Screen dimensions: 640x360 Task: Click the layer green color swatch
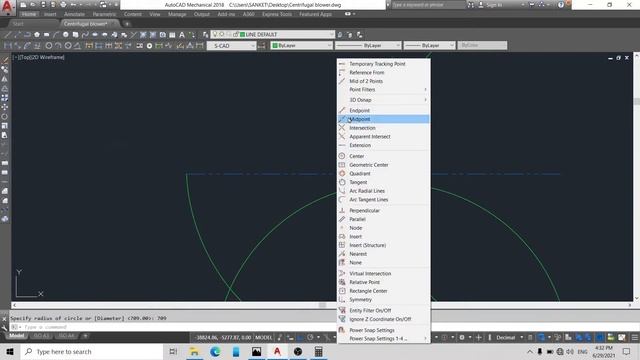[242, 35]
